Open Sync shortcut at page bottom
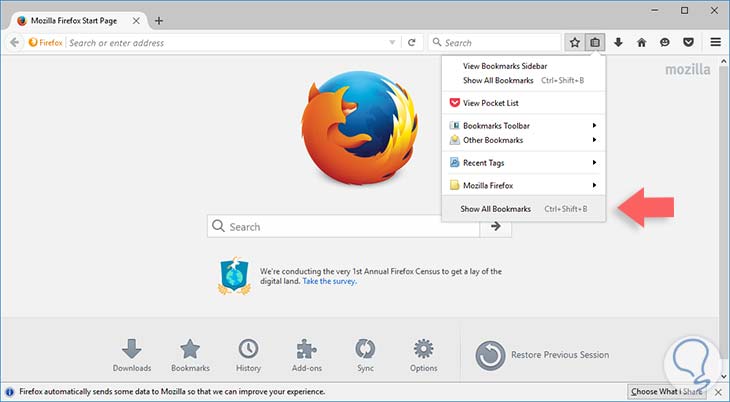730x402 pixels. tap(365, 355)
